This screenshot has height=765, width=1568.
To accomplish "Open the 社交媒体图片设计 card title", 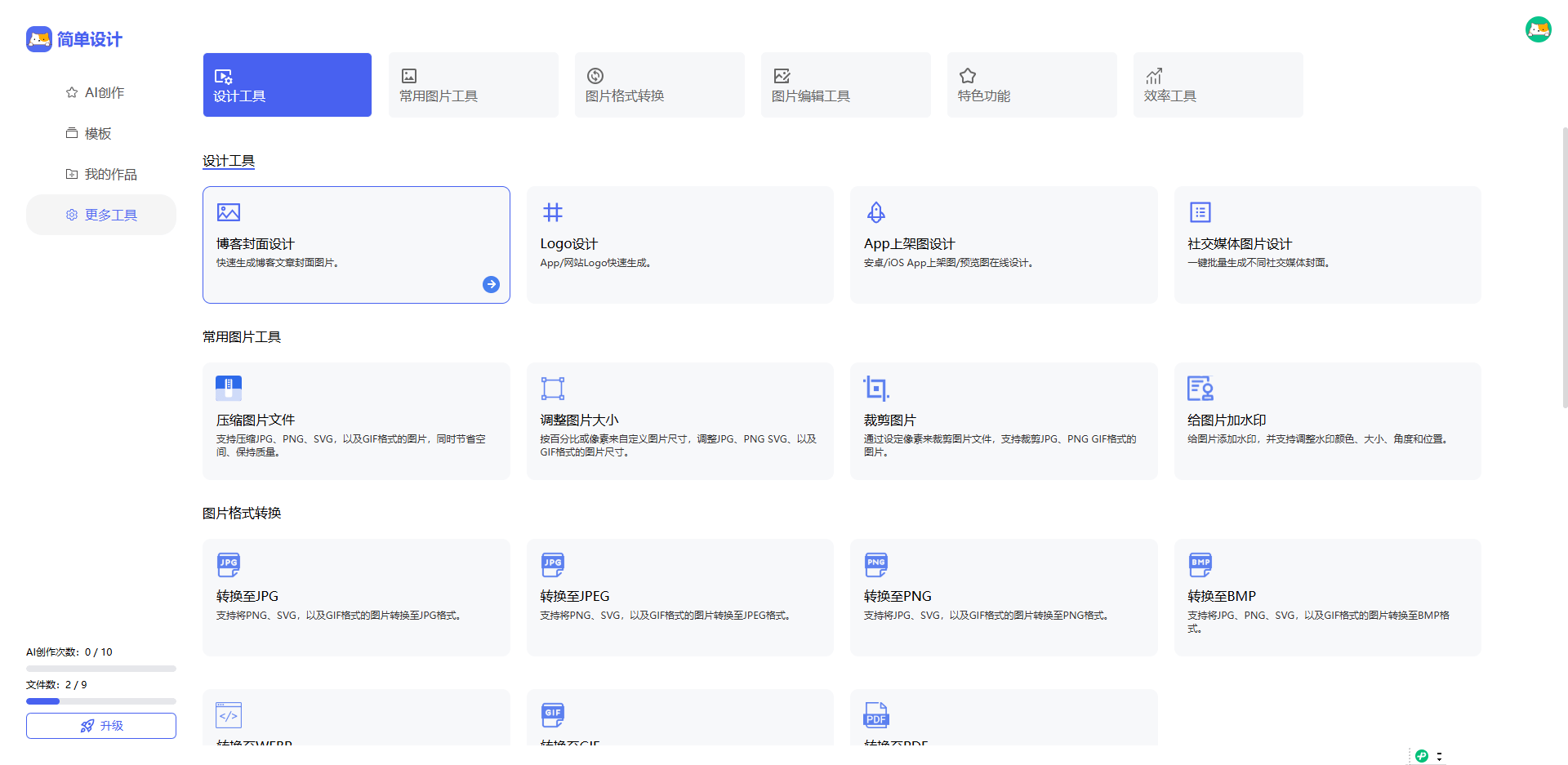I will (x=1240, y=244).
